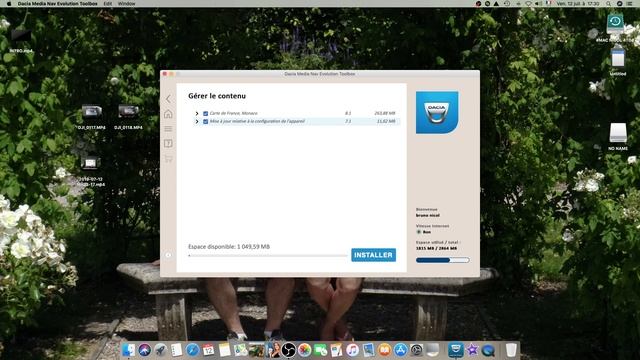This screenshot has height=360, width=640.
Task: Open Launchpad from the Dock
Action: [x=160, y=350]
